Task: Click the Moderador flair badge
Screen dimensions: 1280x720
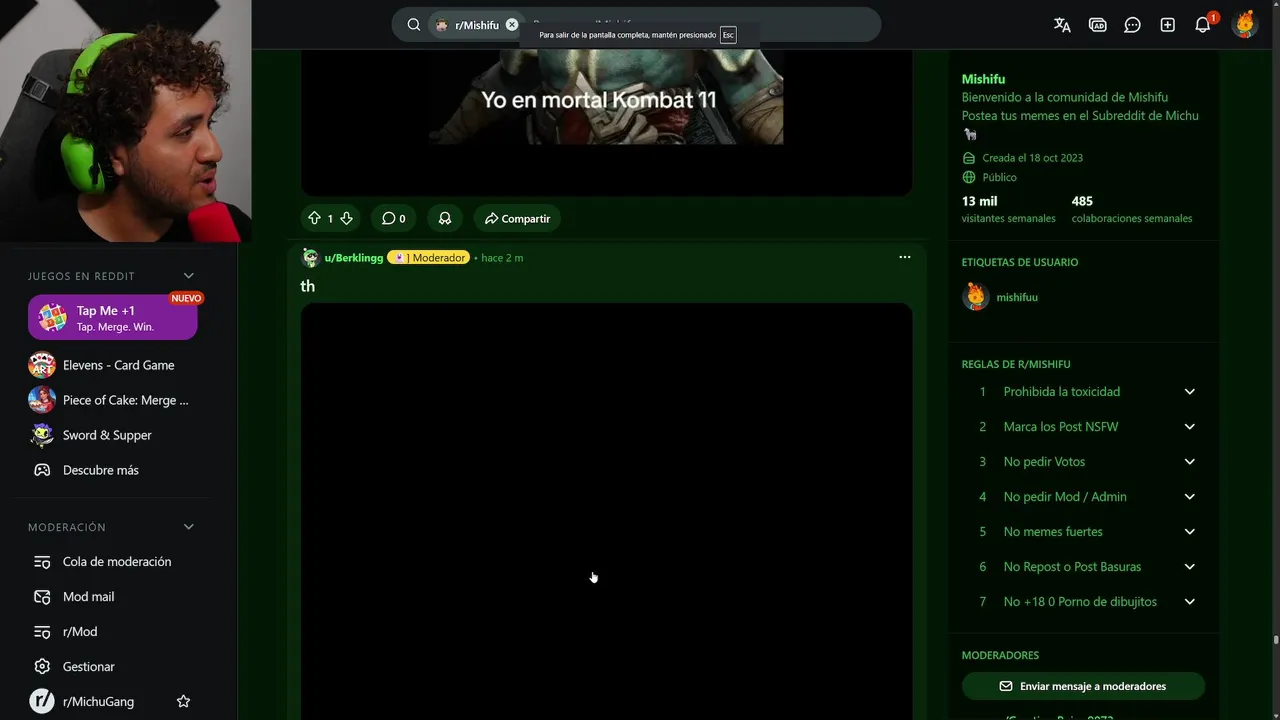Action: pos(428,258)
